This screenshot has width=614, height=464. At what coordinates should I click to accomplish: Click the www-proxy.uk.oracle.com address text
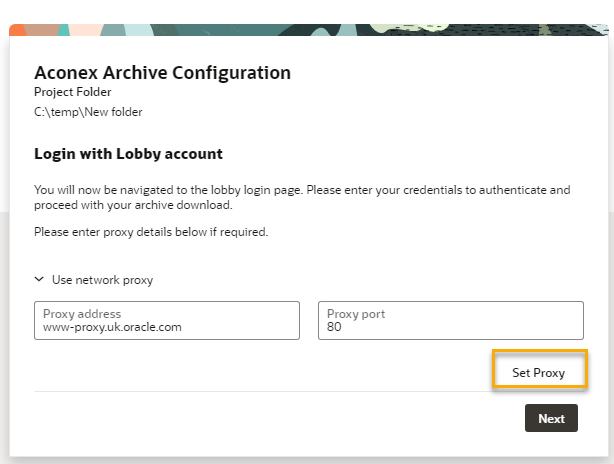point(112,327)
